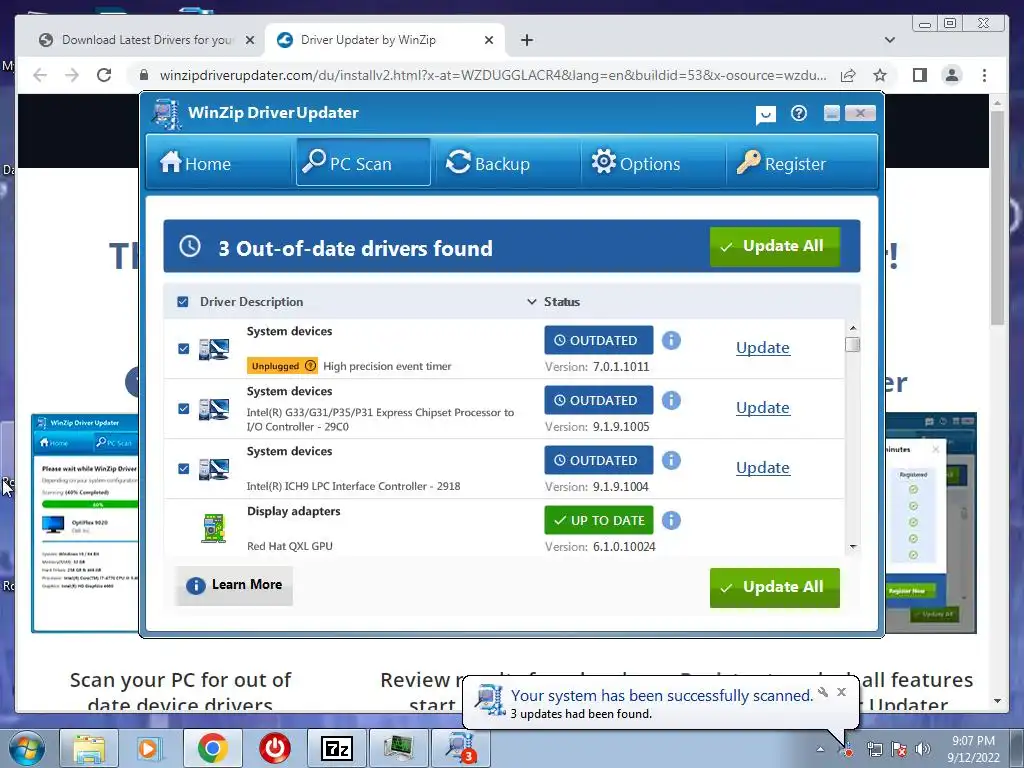Image resolution: width=1024 pixels, height=768 pixels.
Task: Open the Register tab
Action: click(781, 163)
